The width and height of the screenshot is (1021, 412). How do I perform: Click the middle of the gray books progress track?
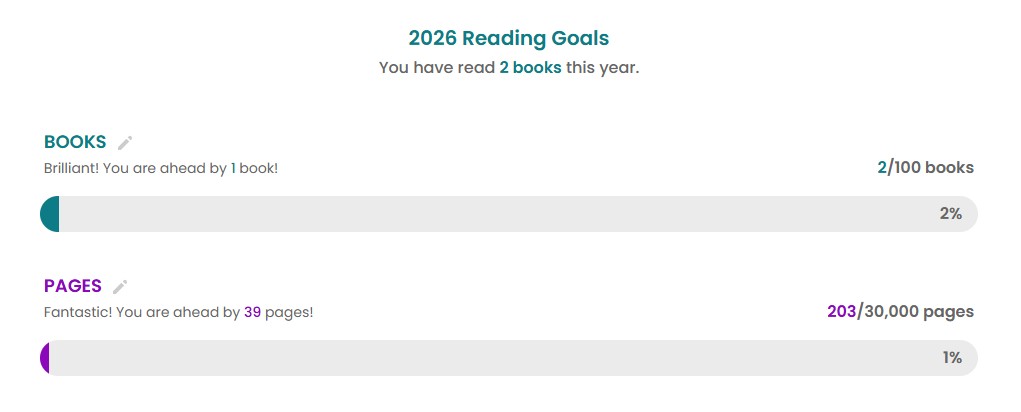tap(508, 214)
